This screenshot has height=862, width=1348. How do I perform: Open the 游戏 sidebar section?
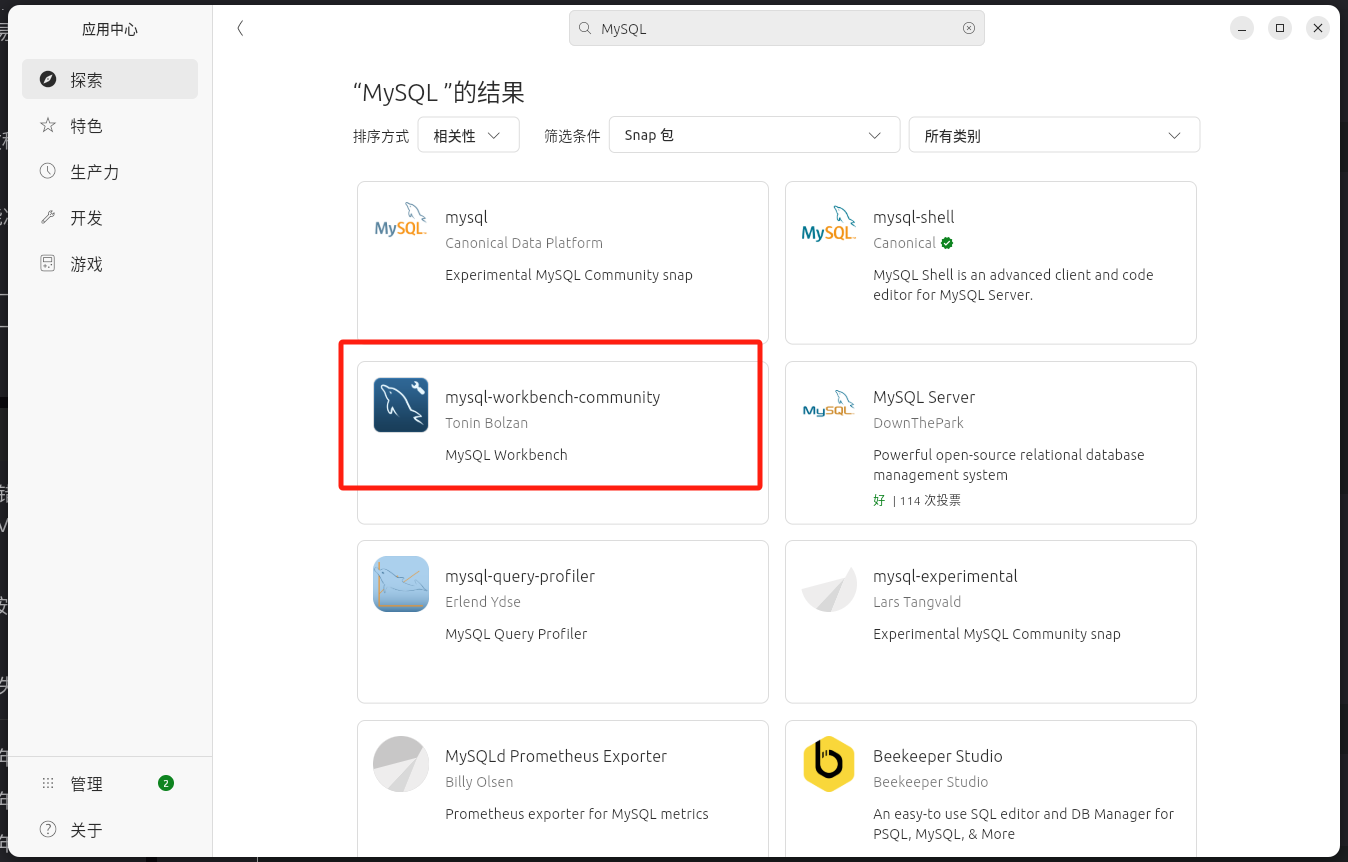pos(110,263)
